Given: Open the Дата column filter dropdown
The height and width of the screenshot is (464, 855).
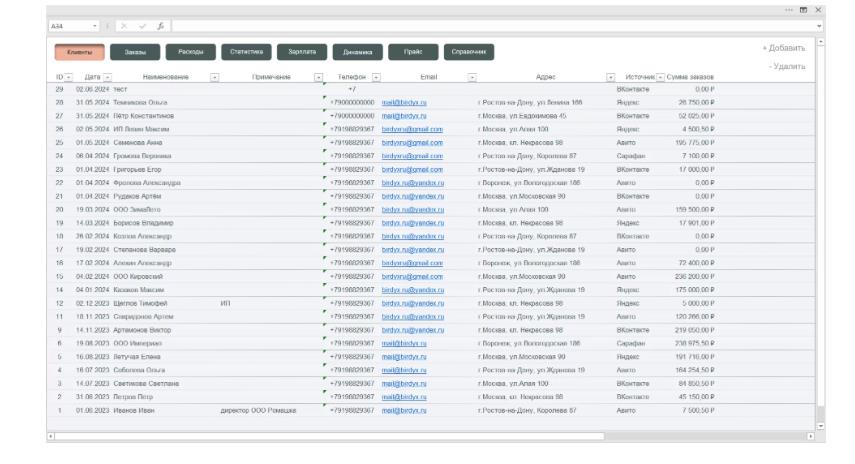Looking at the screenshot, I should tap(107, 77).
